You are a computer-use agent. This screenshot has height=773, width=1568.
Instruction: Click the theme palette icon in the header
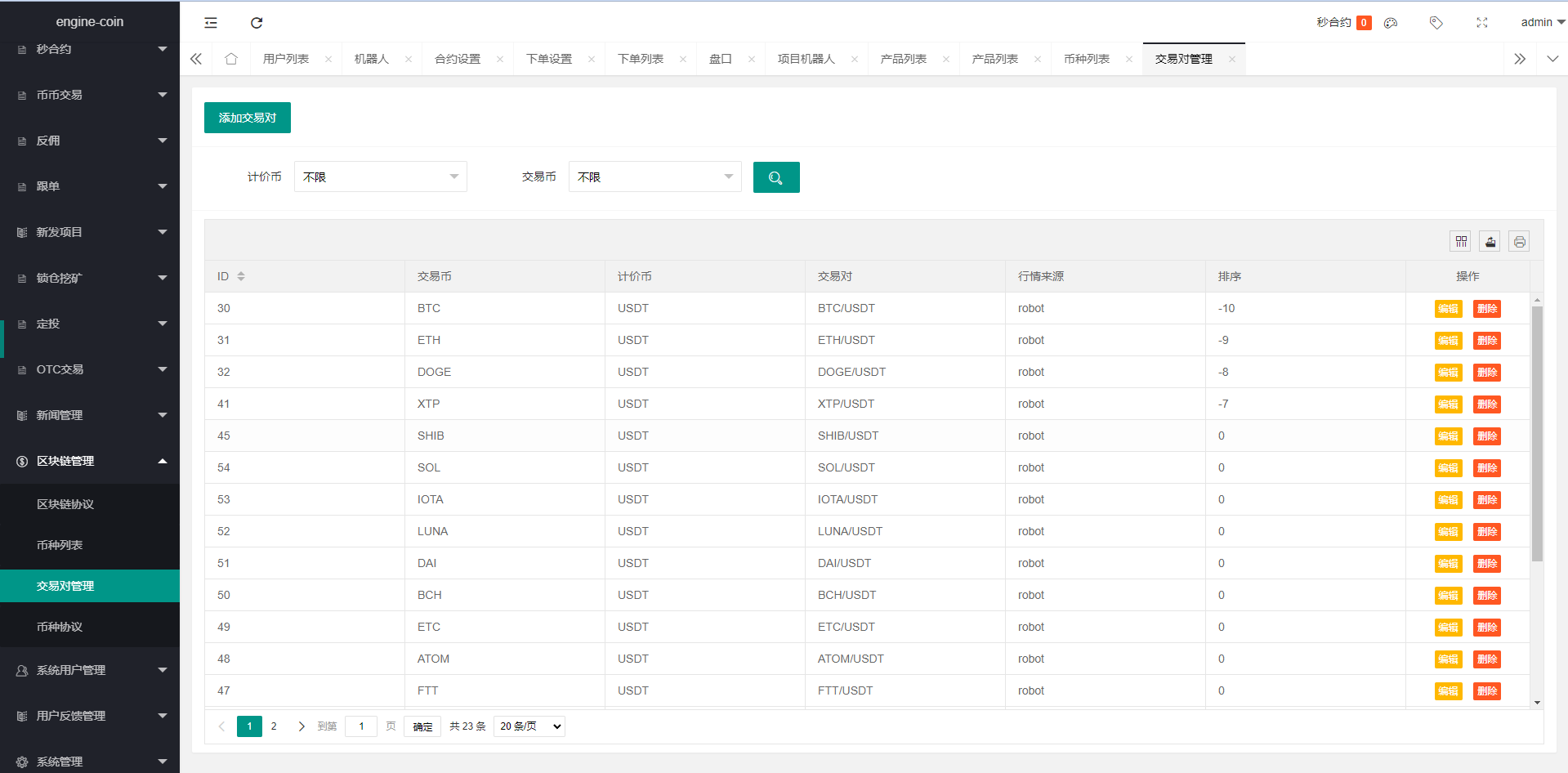(1390, 22)
